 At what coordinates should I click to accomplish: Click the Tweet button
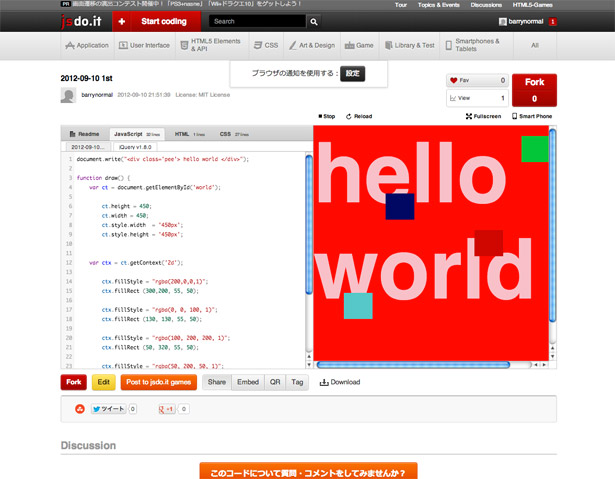click(x=109, y=409)
